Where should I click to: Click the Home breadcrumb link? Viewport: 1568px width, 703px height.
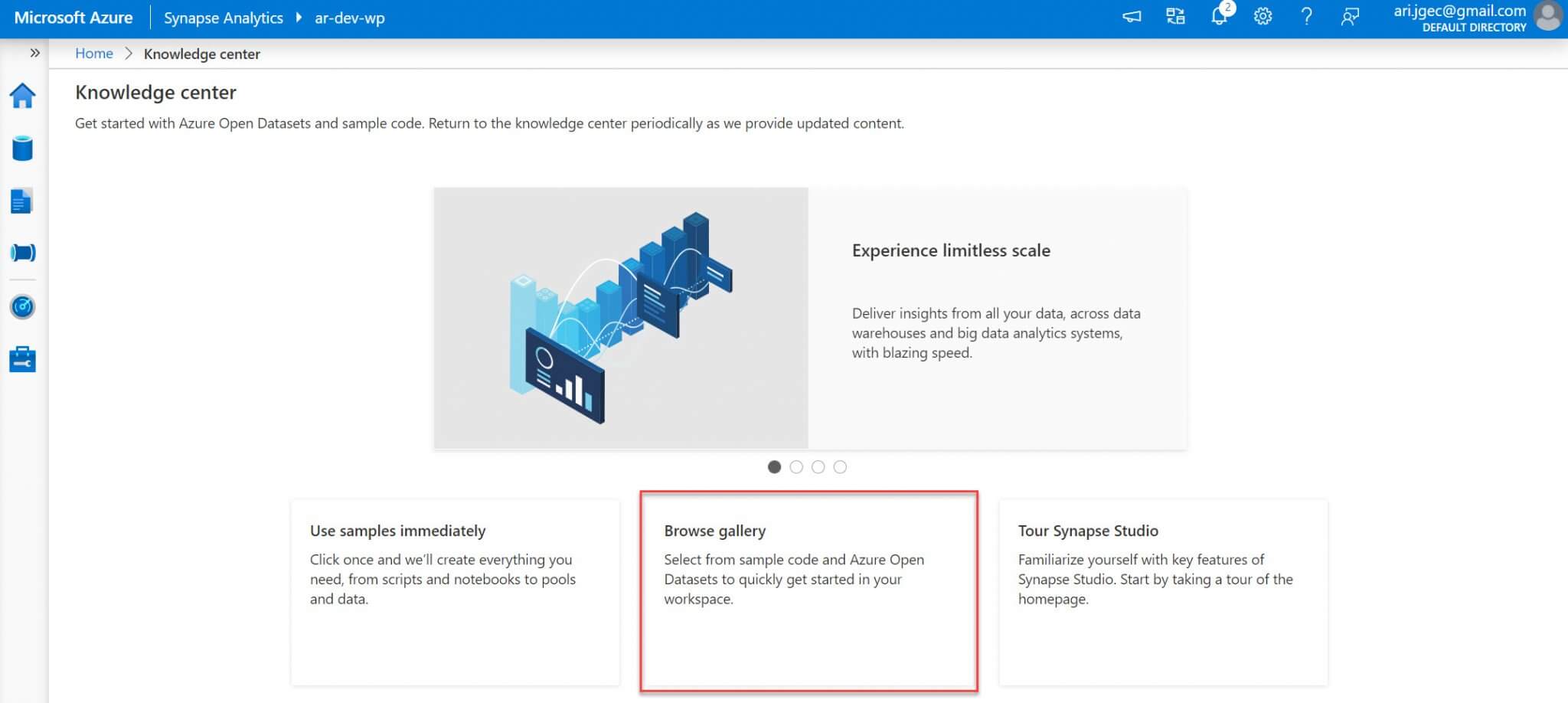tap(93, 54)
